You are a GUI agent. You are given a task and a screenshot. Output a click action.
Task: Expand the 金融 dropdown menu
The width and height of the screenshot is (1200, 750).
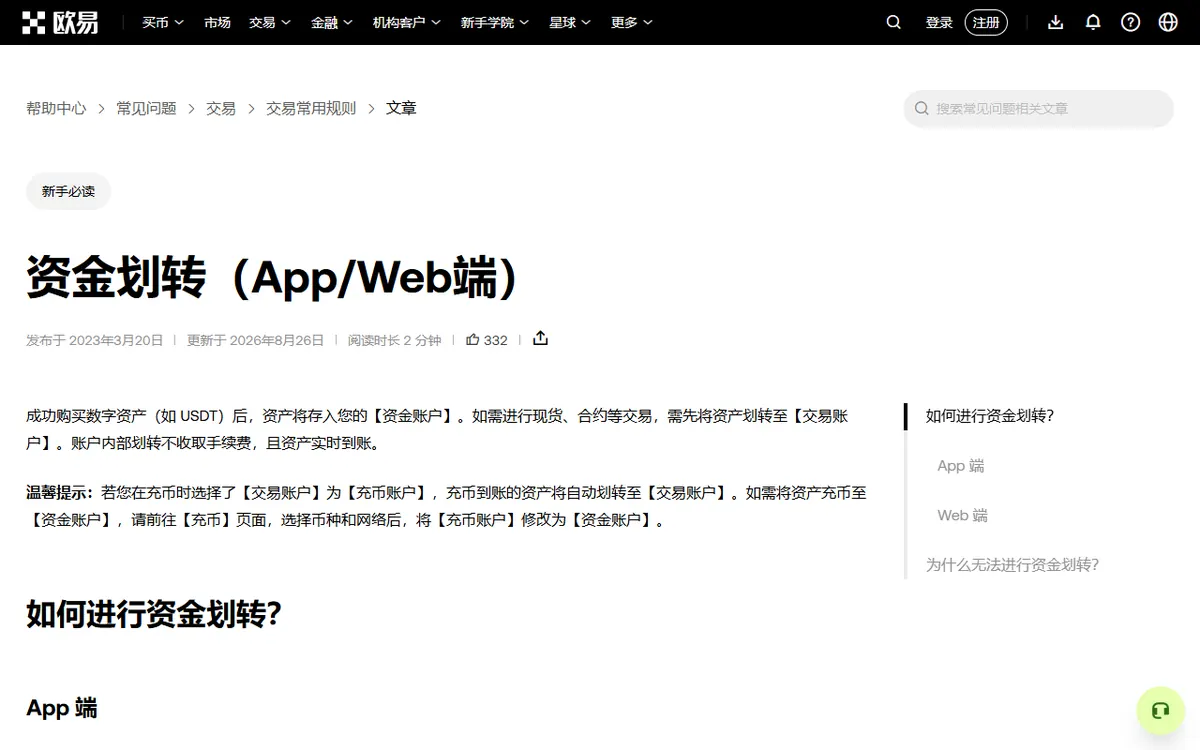point(332,22)
